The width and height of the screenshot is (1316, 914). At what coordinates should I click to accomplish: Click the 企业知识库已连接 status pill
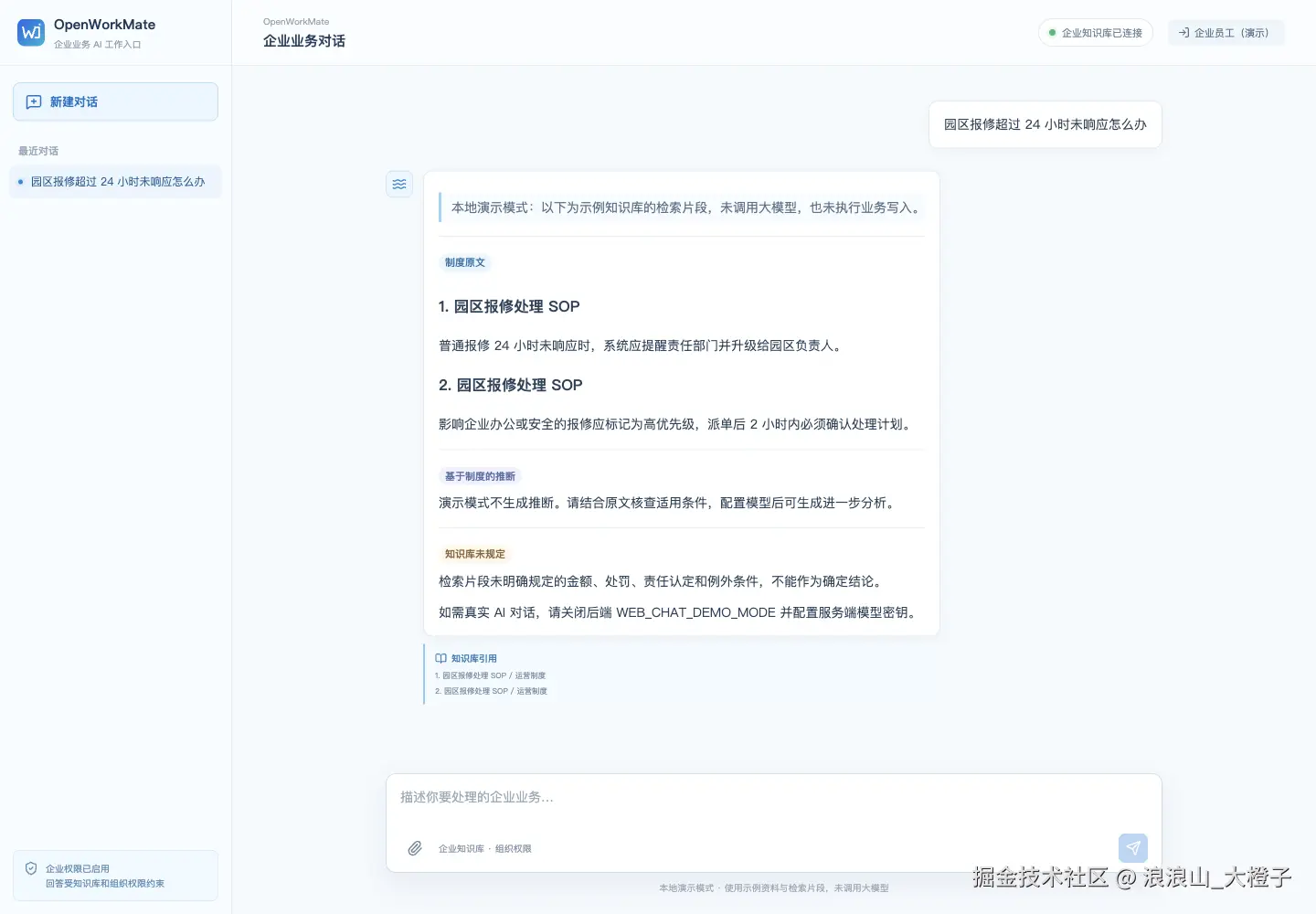1096,33
